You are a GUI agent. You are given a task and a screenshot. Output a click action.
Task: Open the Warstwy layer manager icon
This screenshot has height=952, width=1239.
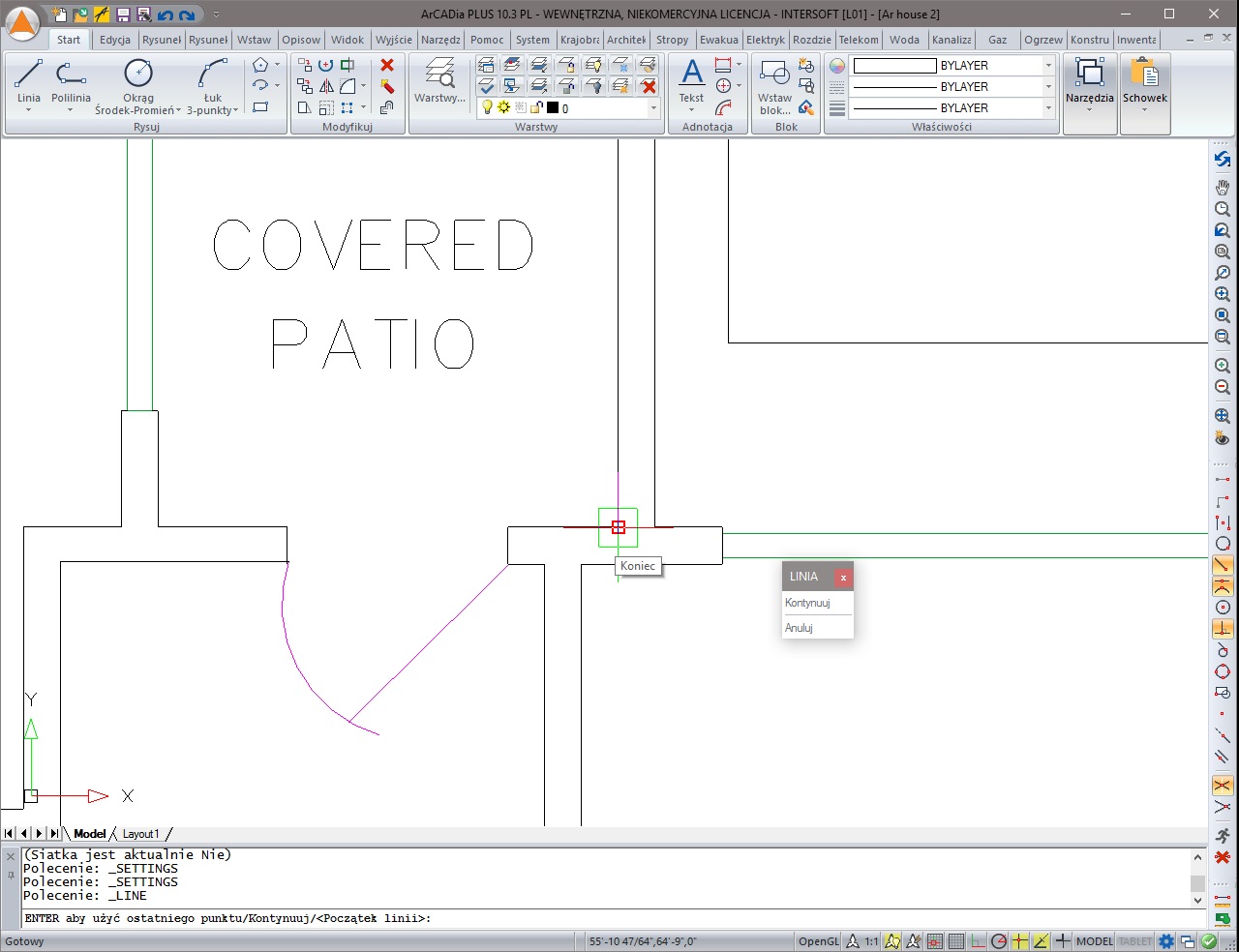point(439,80)
